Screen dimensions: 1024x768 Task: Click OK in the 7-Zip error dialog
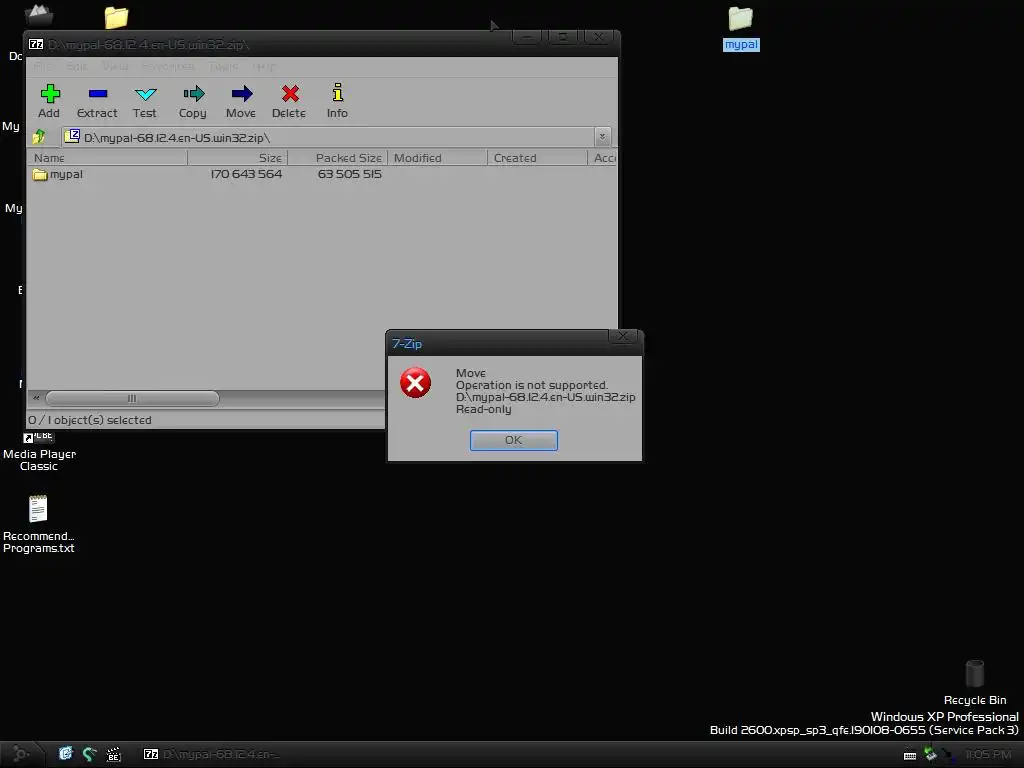(513, 440)
